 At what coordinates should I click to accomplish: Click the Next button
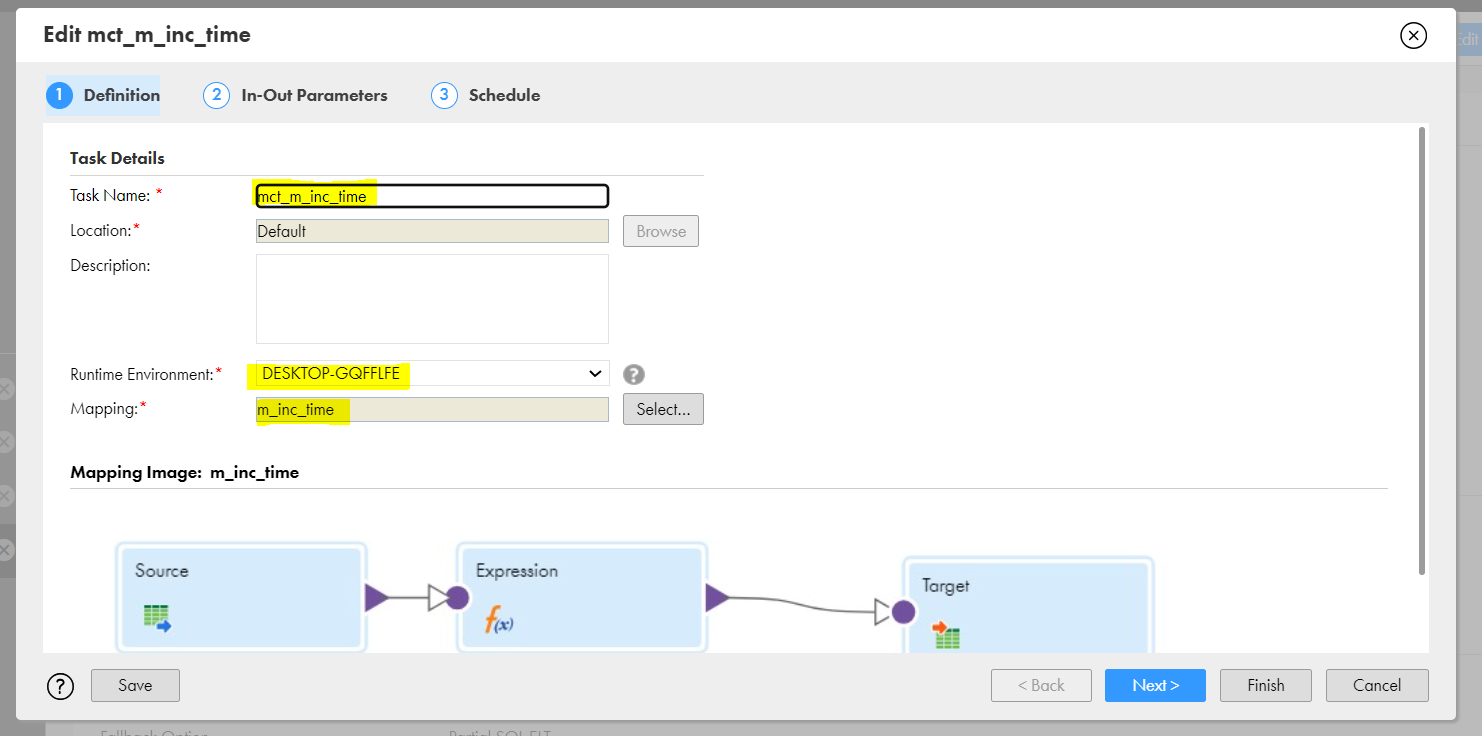tap(1155, 685)
